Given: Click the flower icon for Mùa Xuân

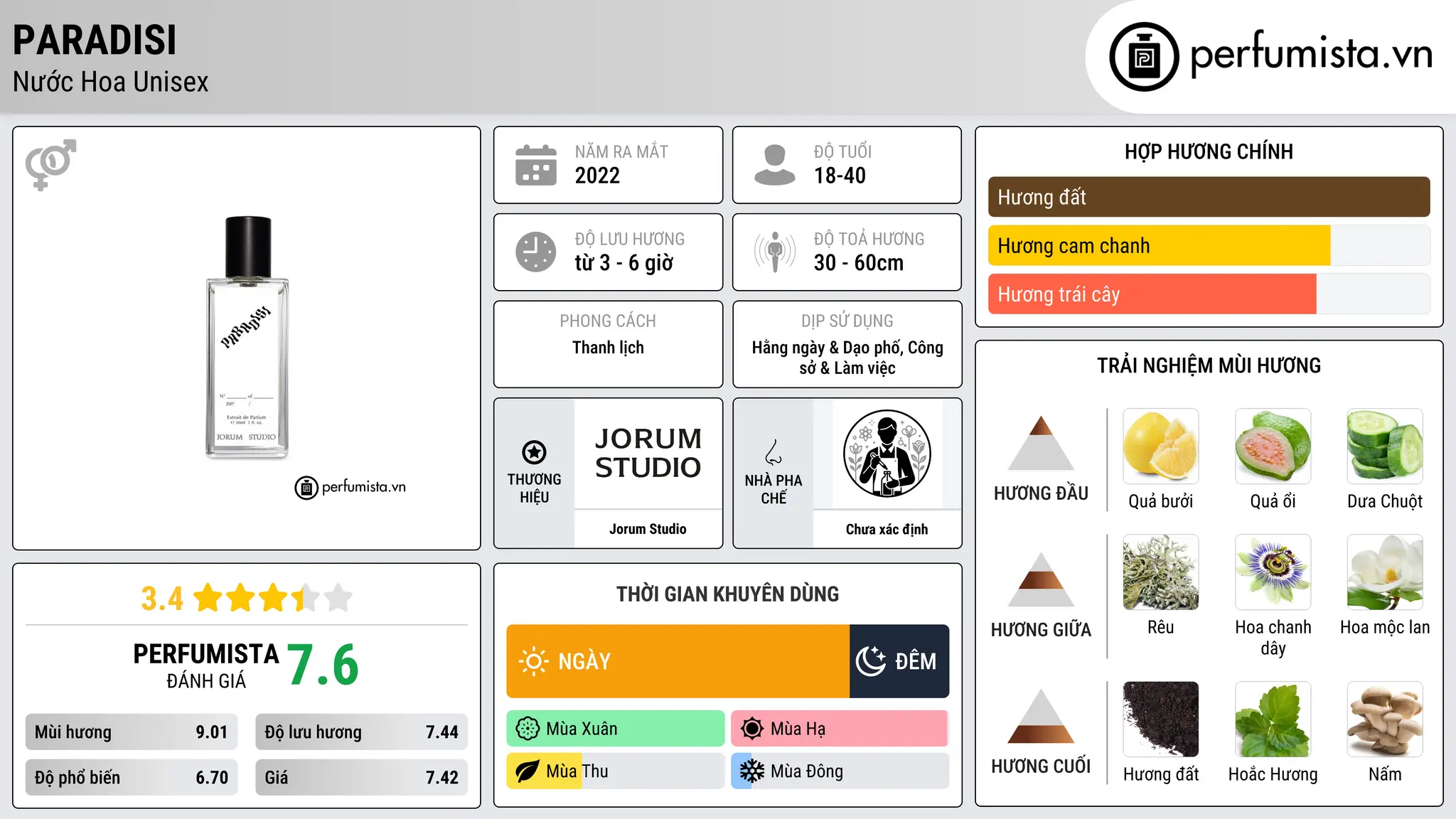Looking at the screenshot, I should (x=528, y=729).
